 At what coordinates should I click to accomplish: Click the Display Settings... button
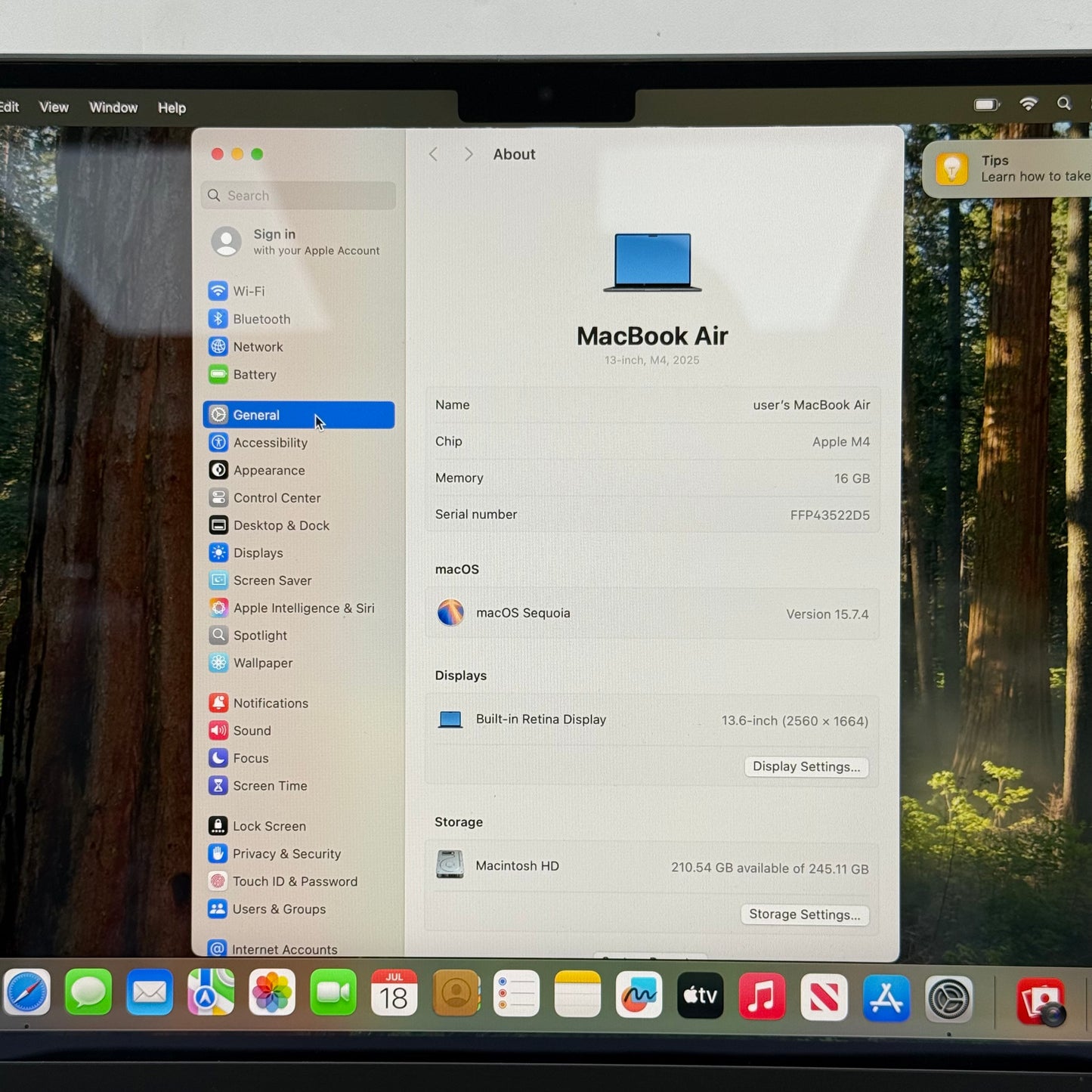pyautogui.click(x=806, y=767)
